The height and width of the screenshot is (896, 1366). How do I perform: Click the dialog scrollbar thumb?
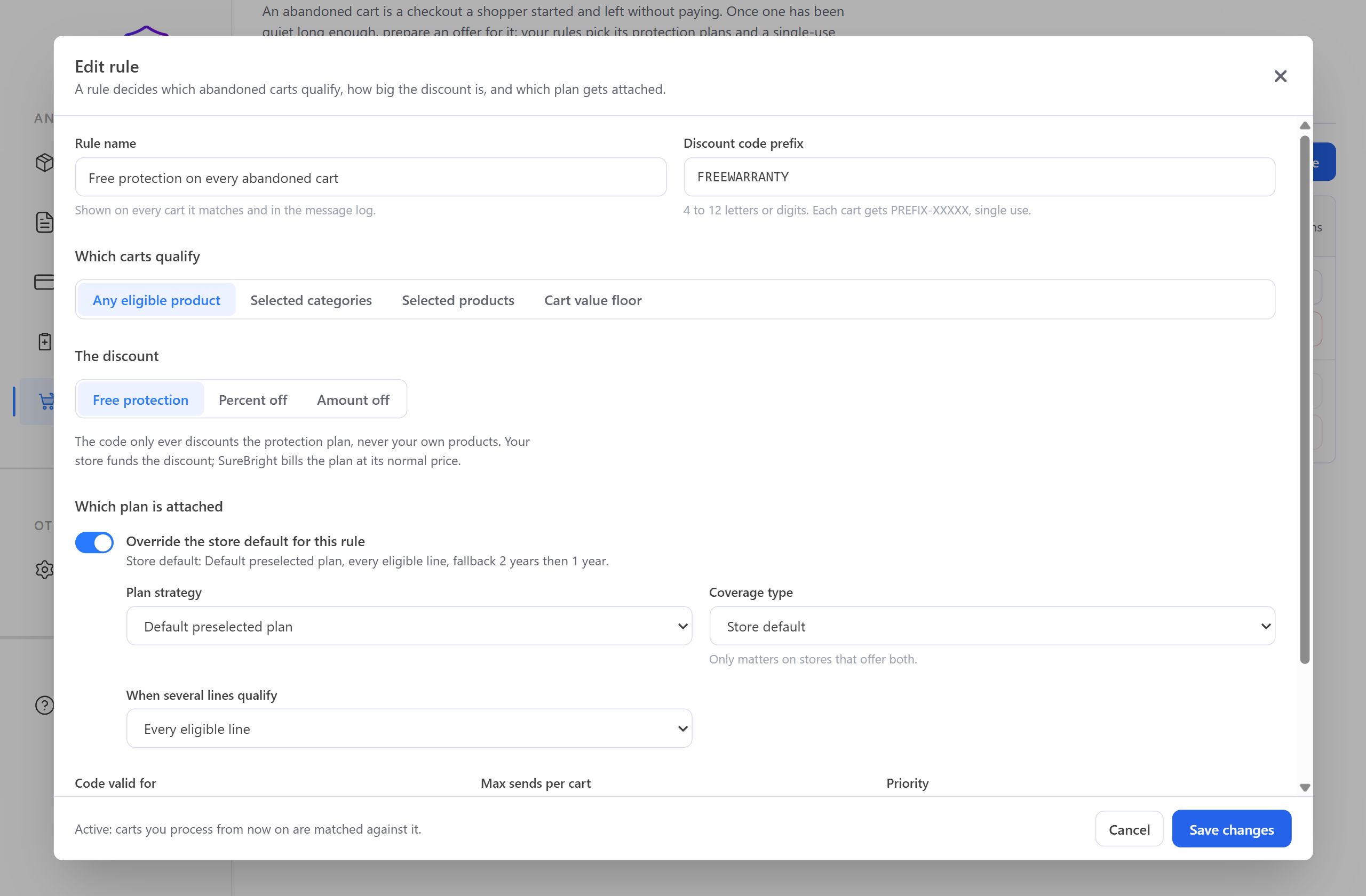click(1304, 400)
